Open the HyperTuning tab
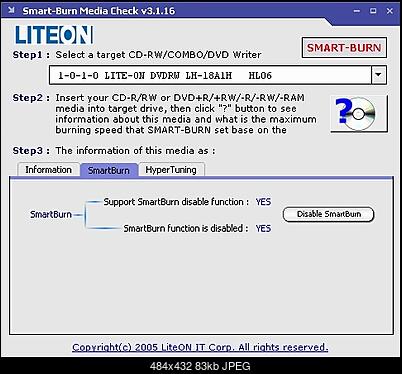This screenshot has width=402, height=374. pyautogui.click(x=171, y=170)
